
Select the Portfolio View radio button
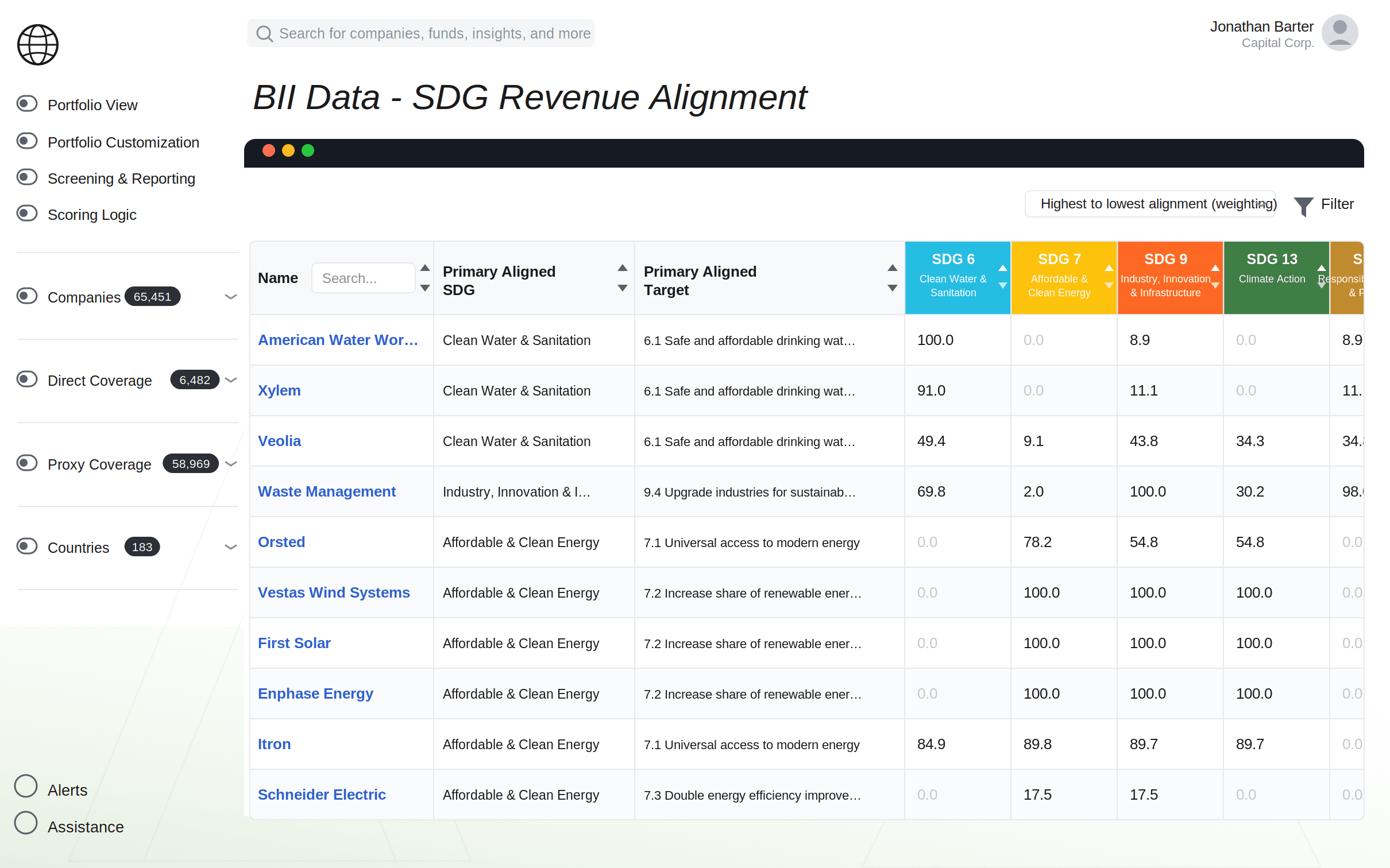coord(27,104)
